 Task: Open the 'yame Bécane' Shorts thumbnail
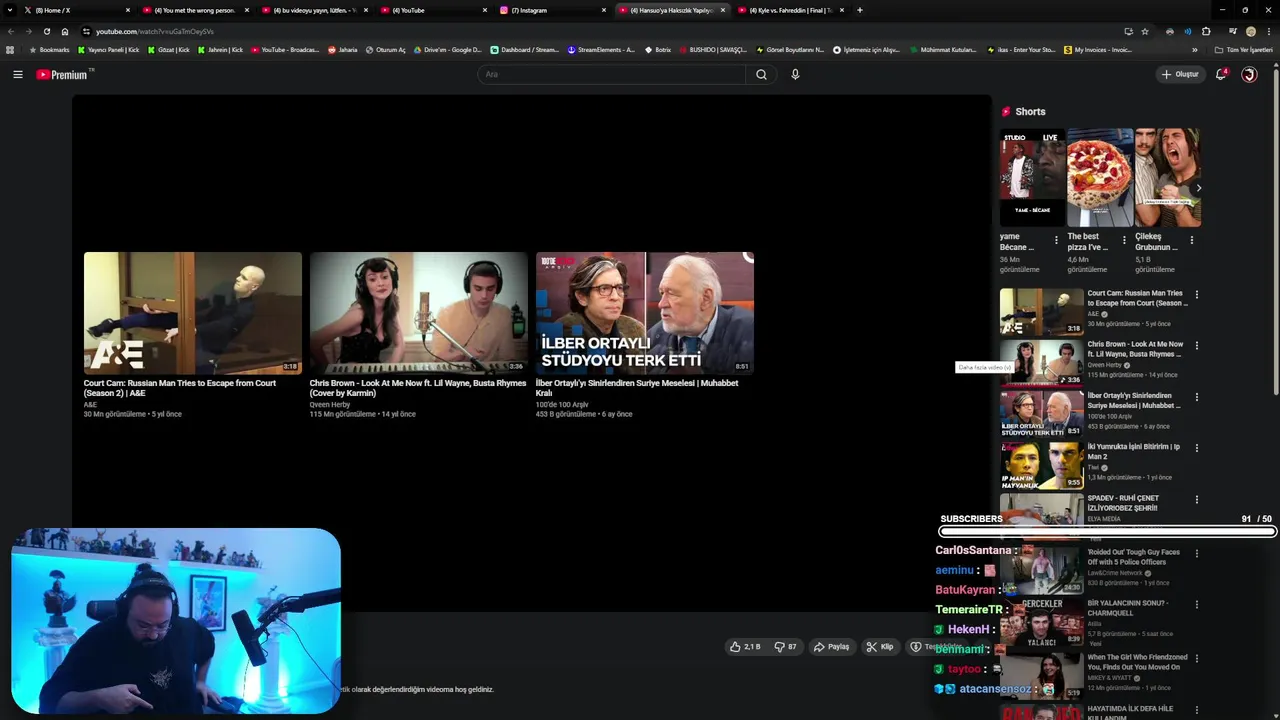coord(1032,177)
